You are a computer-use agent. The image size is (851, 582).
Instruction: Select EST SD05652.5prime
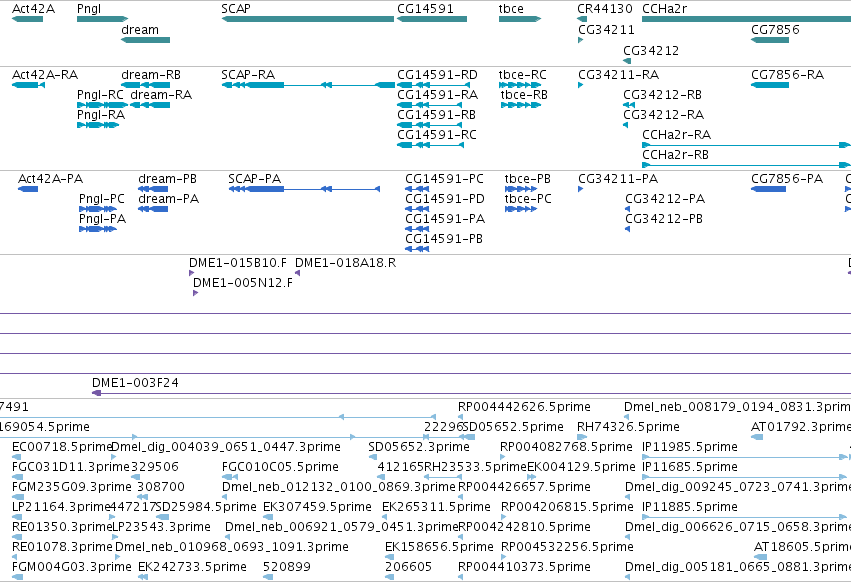[x=469, y=437]
